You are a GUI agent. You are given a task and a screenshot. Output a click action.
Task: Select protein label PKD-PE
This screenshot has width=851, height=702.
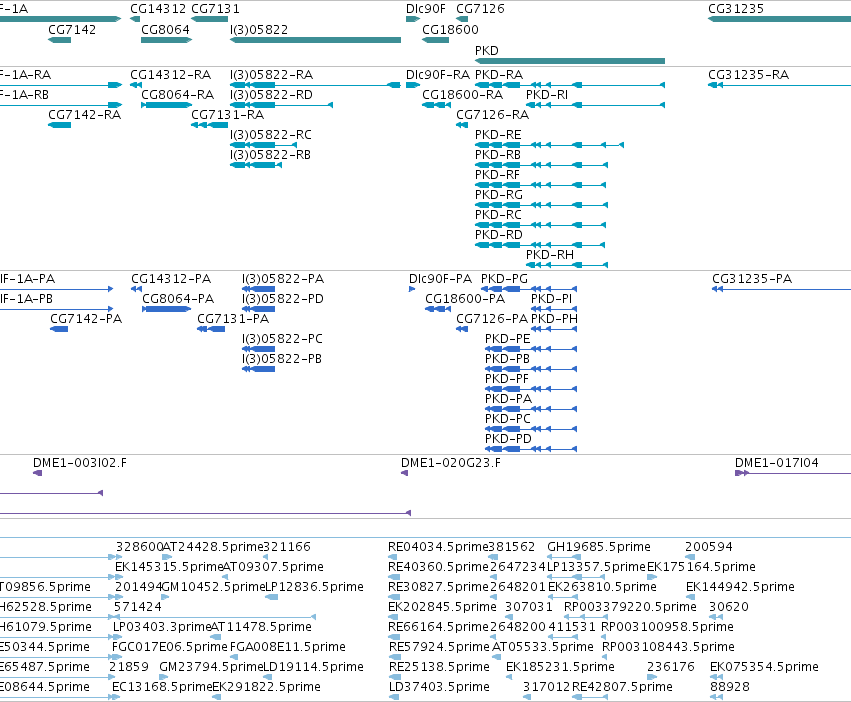point(507,339)
